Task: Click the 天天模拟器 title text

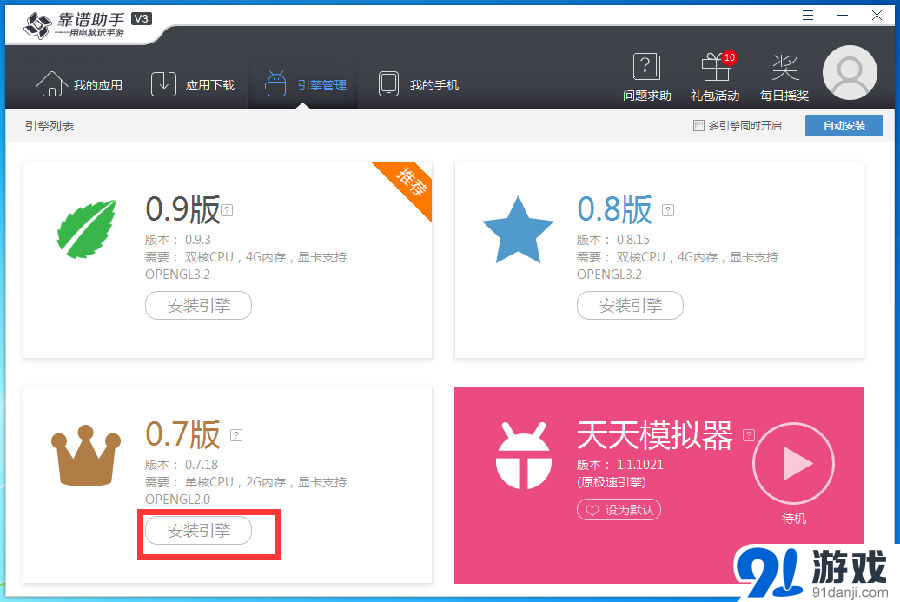Action: click(655, 434)
